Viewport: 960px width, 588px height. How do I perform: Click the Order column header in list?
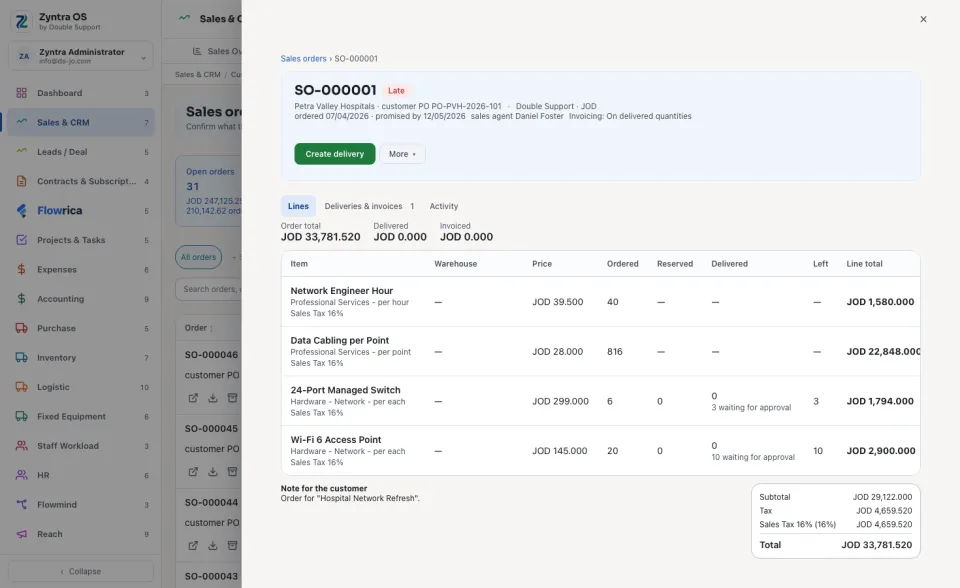pyautogui.click(x=198, y=328)
